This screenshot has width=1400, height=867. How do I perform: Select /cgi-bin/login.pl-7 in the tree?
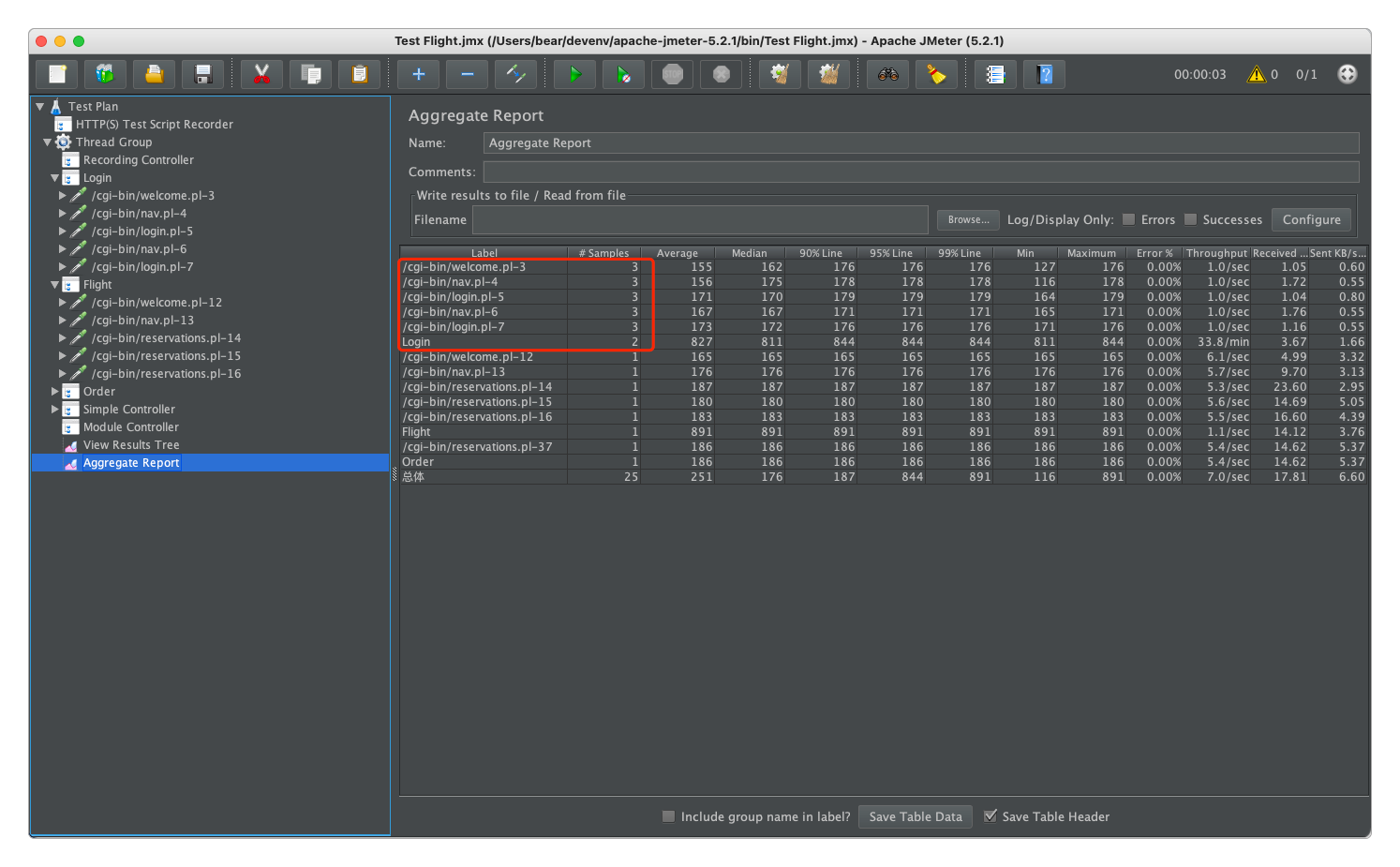pos(142,267)
